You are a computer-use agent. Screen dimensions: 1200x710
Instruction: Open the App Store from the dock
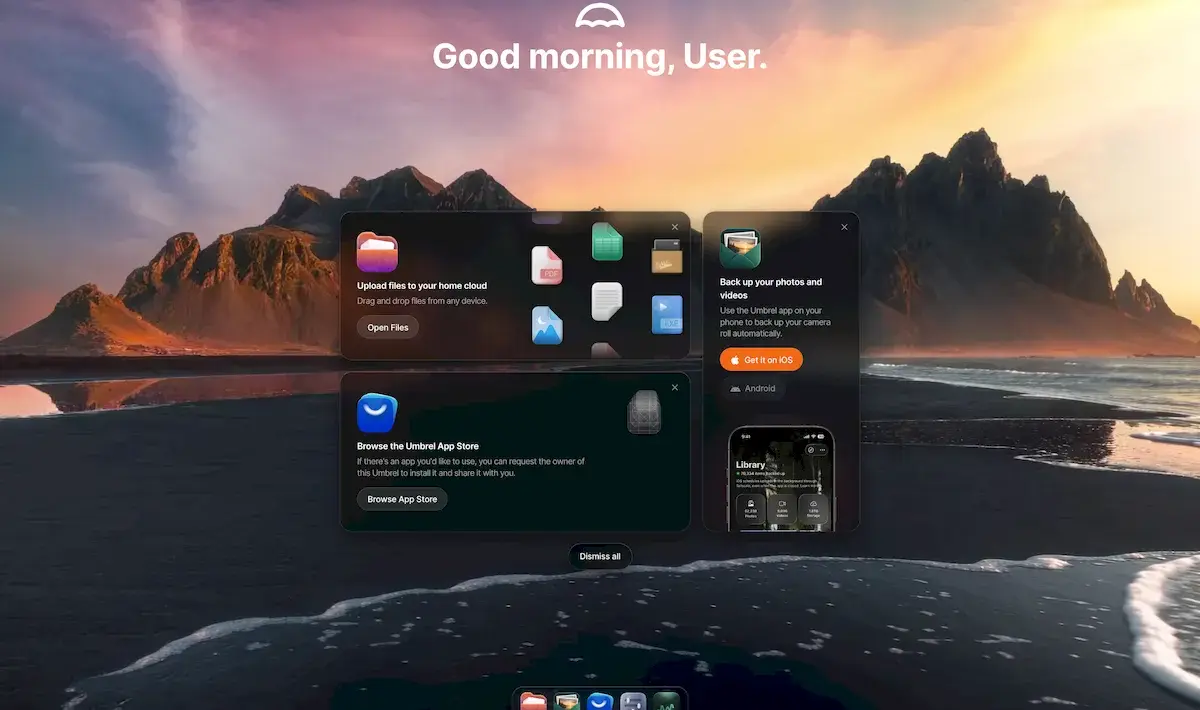(x=600, y=702)
